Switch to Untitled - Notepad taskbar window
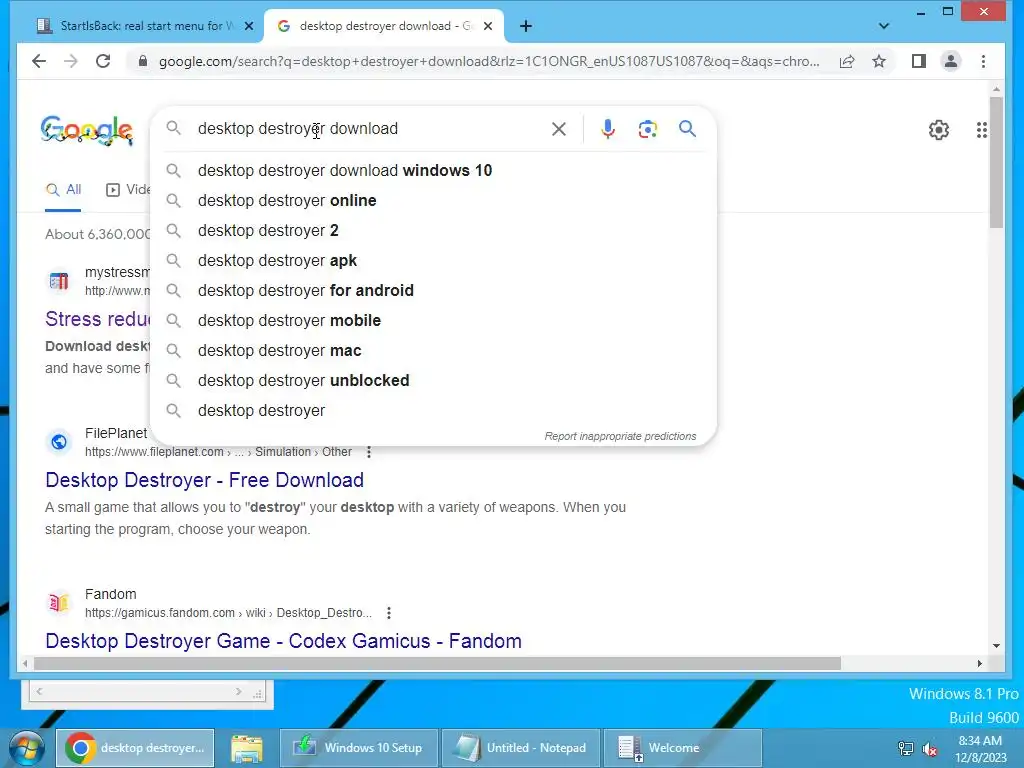The height and width of the screenshot is (768, 1024). click(520, 748)
